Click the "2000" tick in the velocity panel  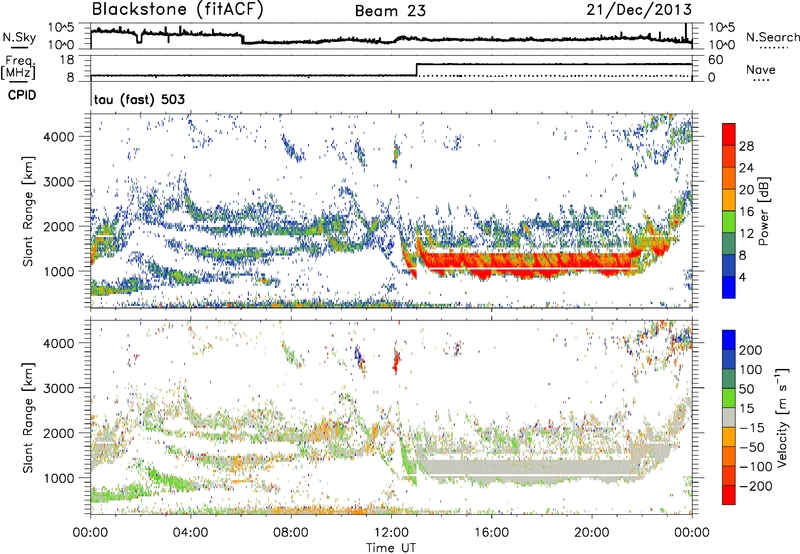point(59,433)
